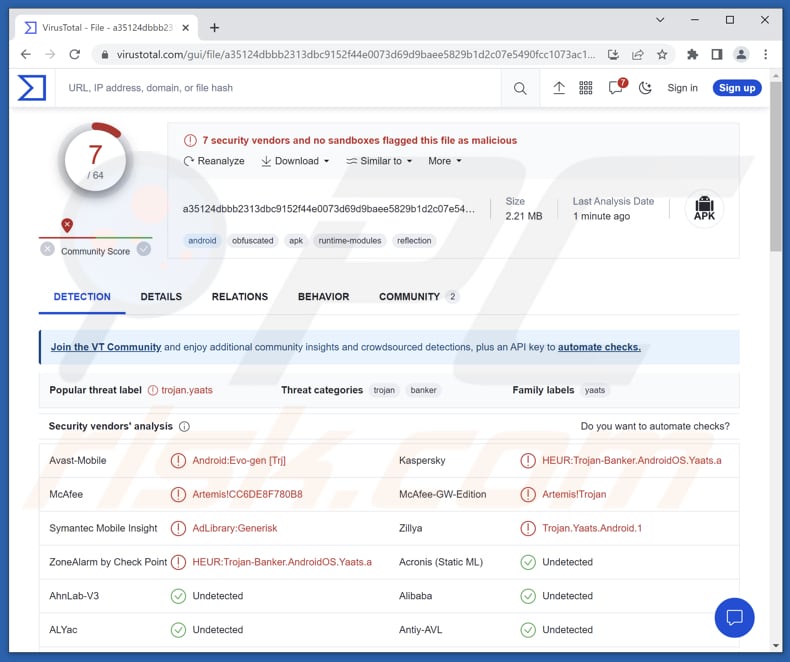
Task: Click the Reanalyze button
Action: click(x=214, y=161)
